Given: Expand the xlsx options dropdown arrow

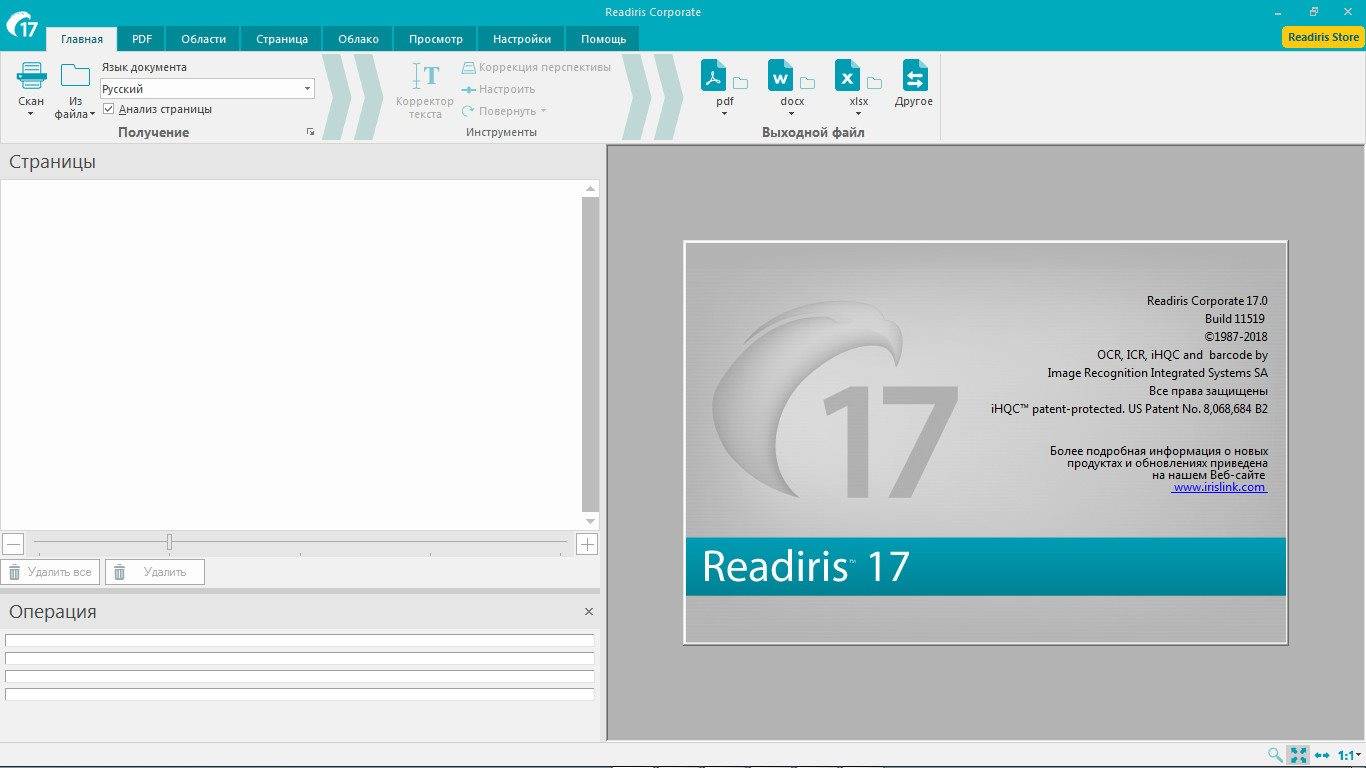Looking at the screenshot, I should click(858, 114).
